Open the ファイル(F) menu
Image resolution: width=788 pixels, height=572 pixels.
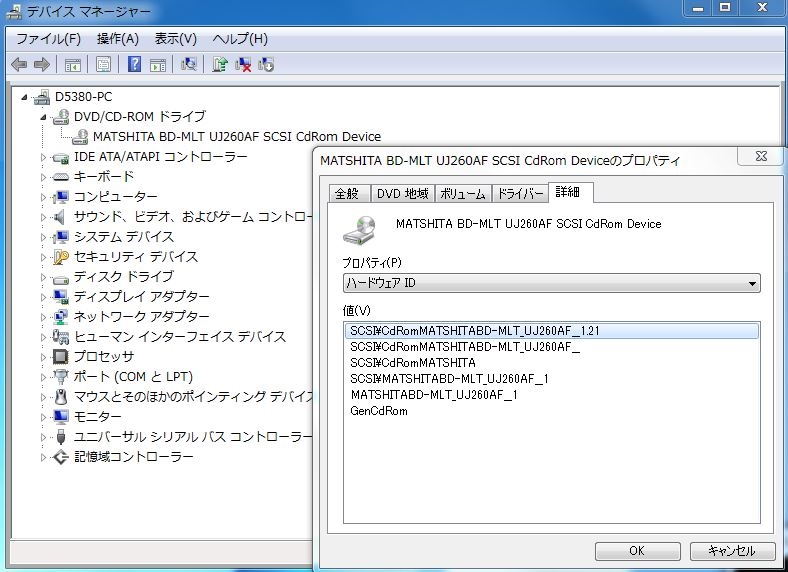tap(48, 39)
